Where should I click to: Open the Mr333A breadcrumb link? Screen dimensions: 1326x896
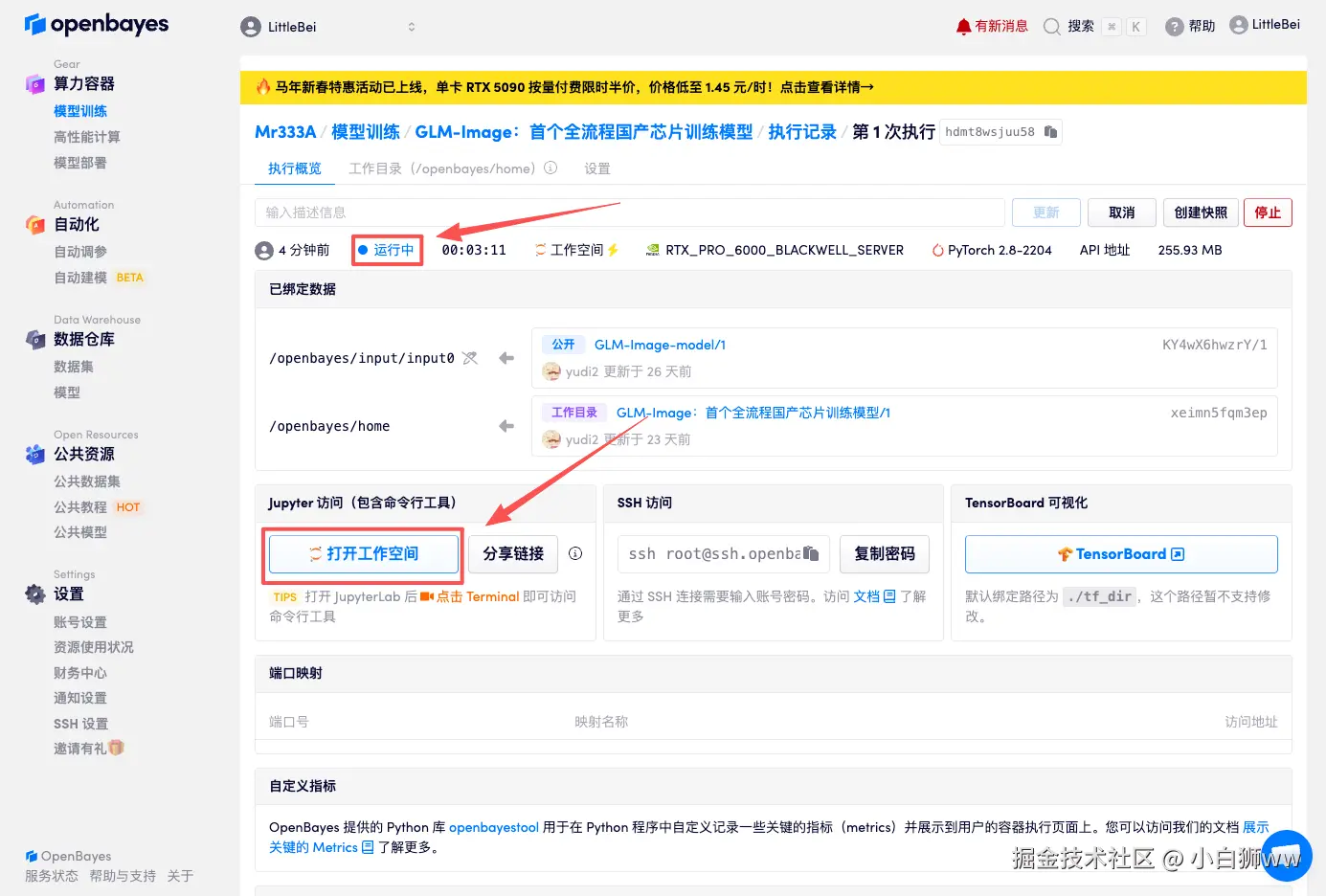pos(285,132)
